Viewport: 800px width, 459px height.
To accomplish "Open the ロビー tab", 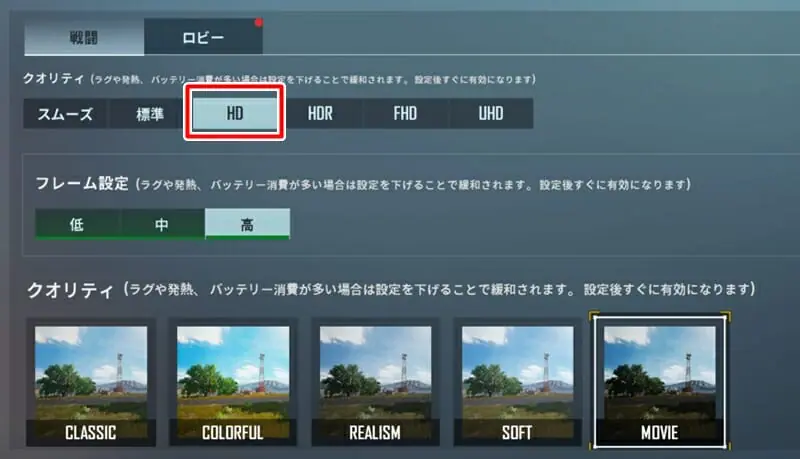I will coord(203,37).
